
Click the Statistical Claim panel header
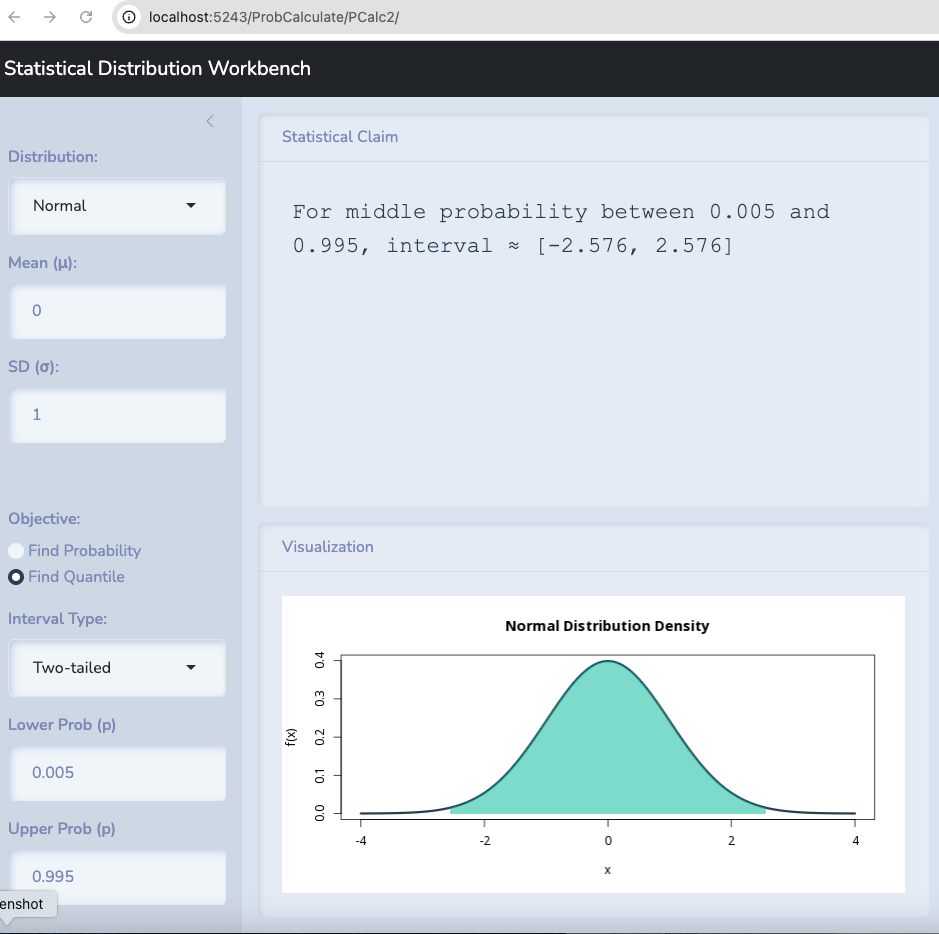340,137
